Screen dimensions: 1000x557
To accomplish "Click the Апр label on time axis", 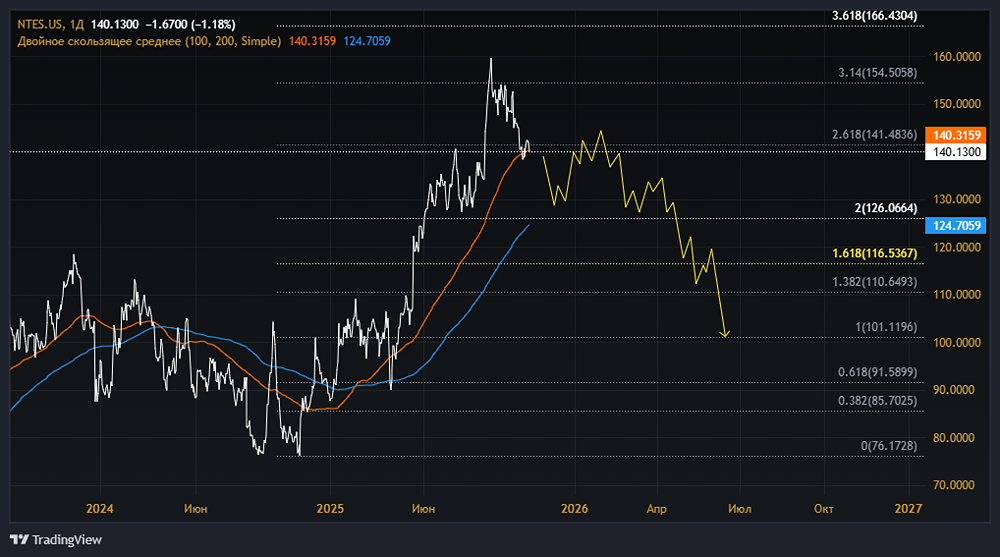I will [656, 509].
